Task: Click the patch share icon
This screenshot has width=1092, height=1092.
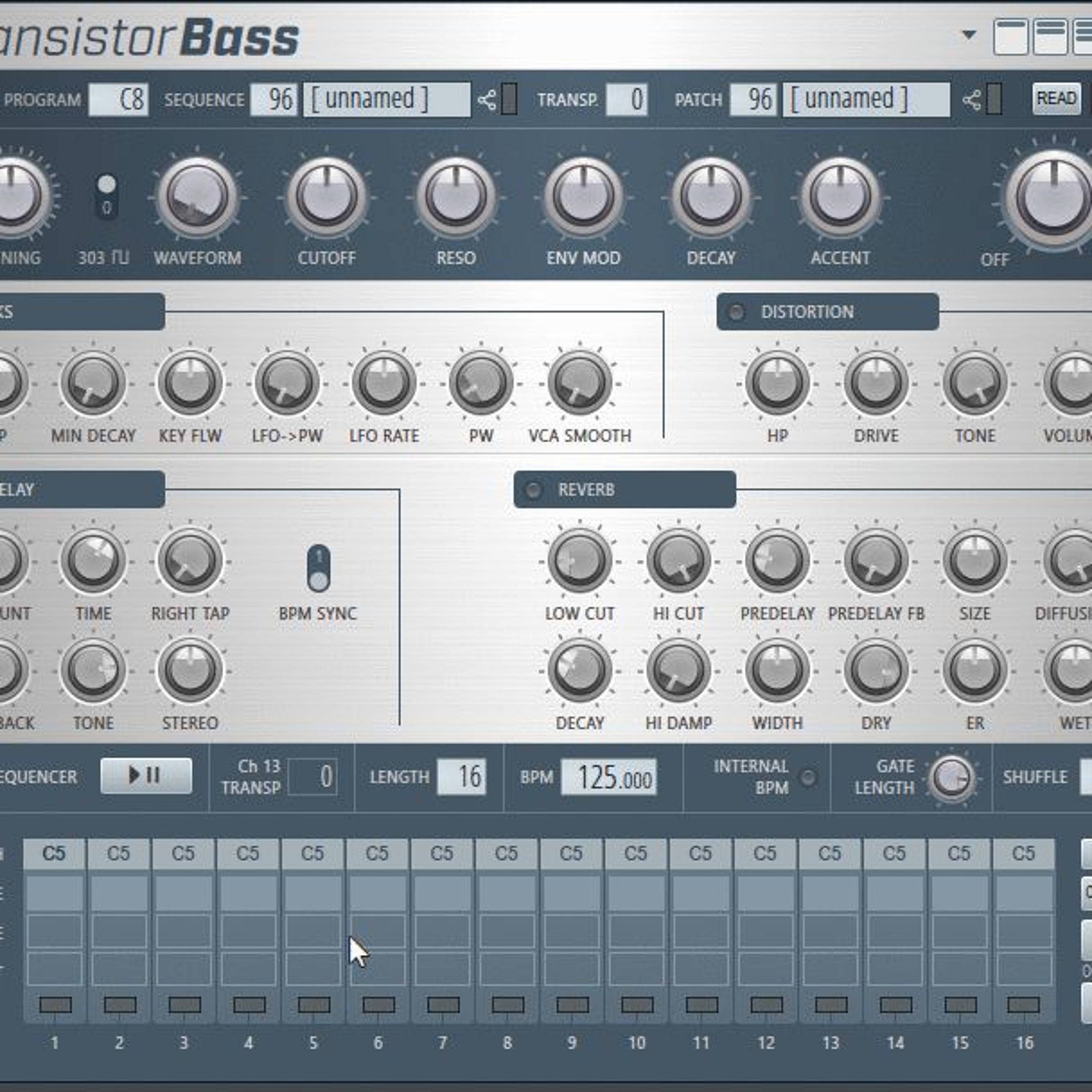Action: pyautogui.click(x=972, y=100)
